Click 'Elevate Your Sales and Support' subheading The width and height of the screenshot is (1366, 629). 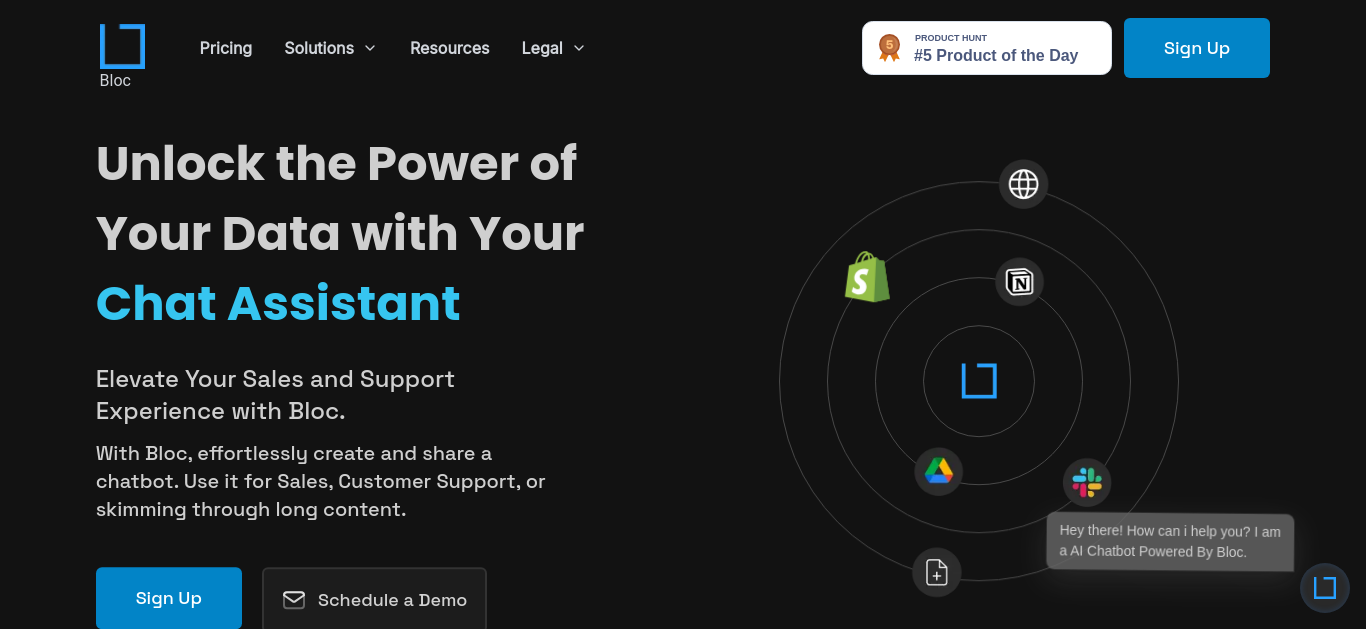tap(275, 379)
